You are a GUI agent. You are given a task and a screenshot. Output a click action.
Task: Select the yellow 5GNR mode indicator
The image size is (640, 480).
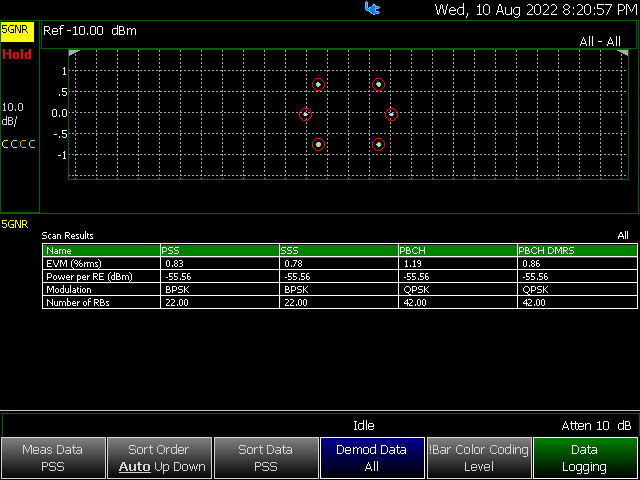[x=17, y=32]
